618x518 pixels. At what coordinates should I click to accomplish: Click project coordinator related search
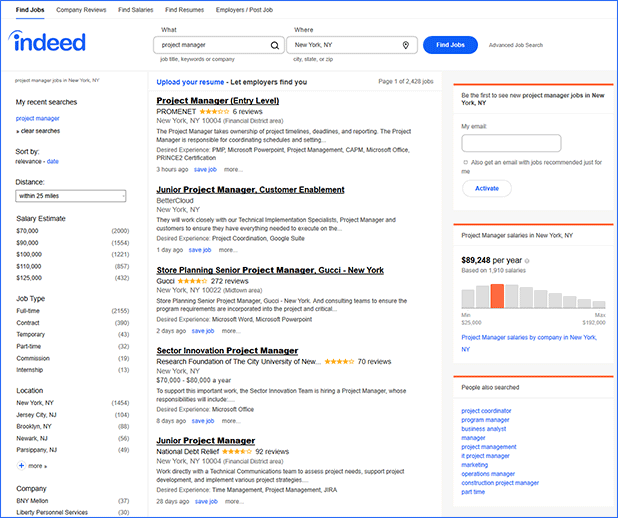[x=486, y=411]
